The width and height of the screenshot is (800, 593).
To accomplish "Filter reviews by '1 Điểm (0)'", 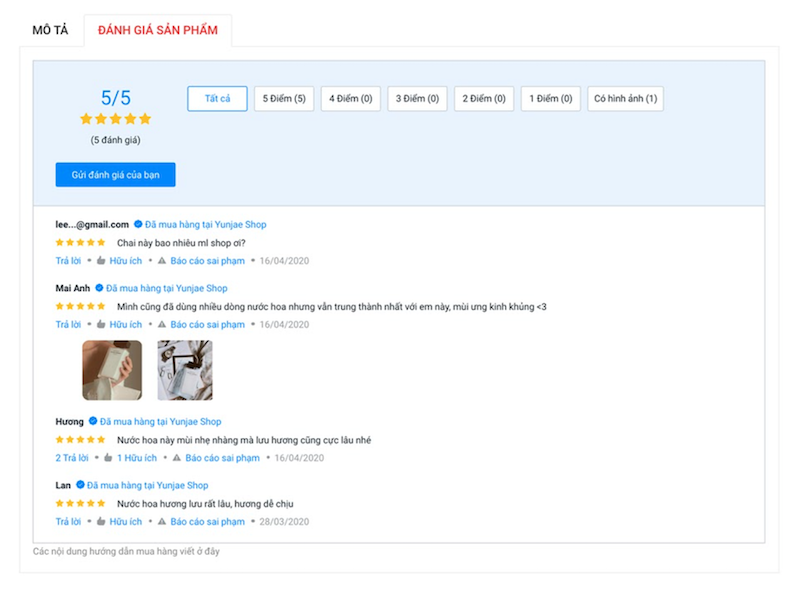I will coord(550,99).
